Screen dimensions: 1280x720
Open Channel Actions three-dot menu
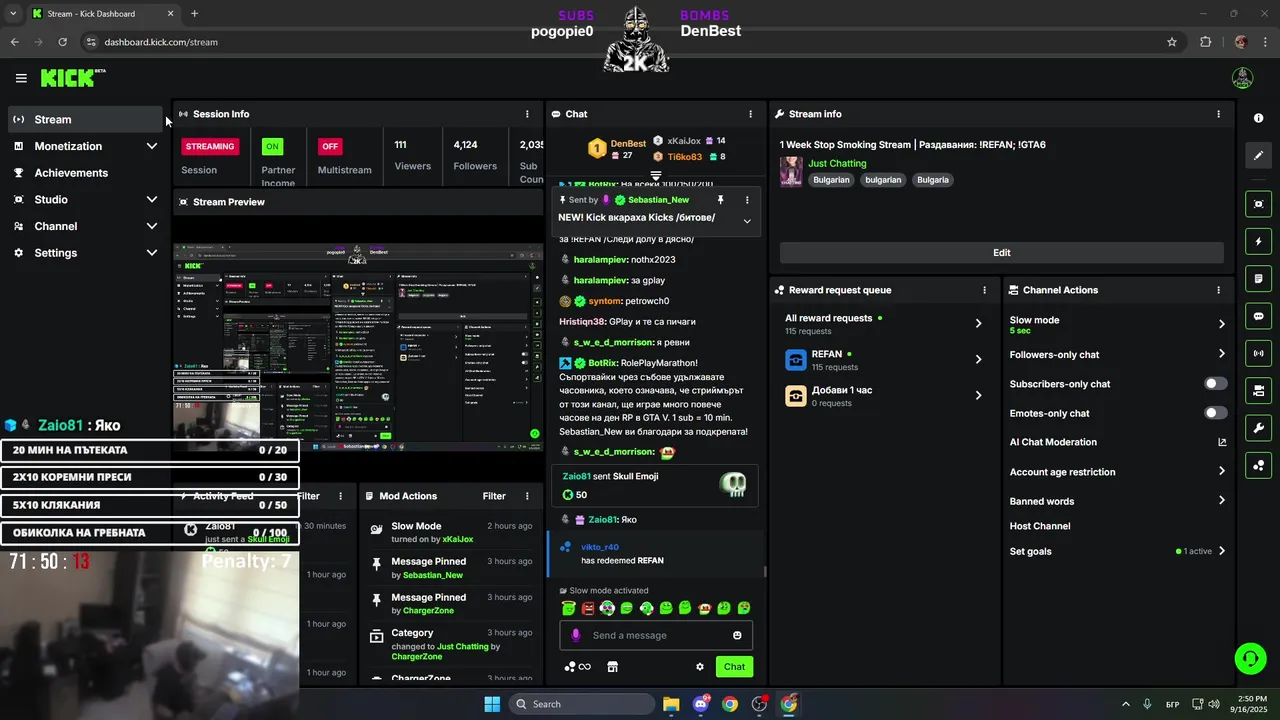point(1218,290)
